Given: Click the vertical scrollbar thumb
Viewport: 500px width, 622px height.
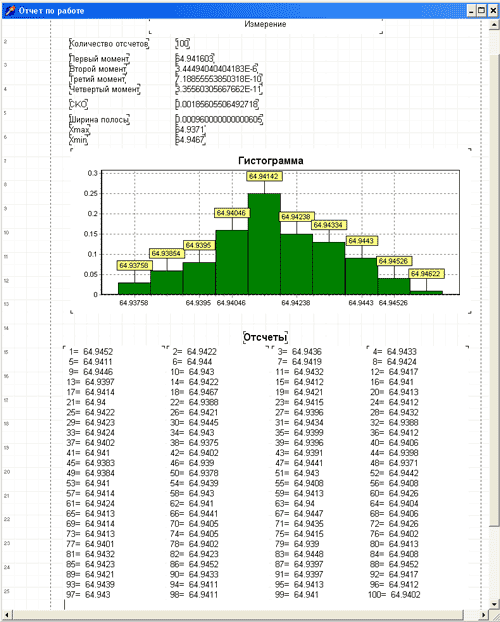Looking at the screenshot, I should (x=494, y=290).
